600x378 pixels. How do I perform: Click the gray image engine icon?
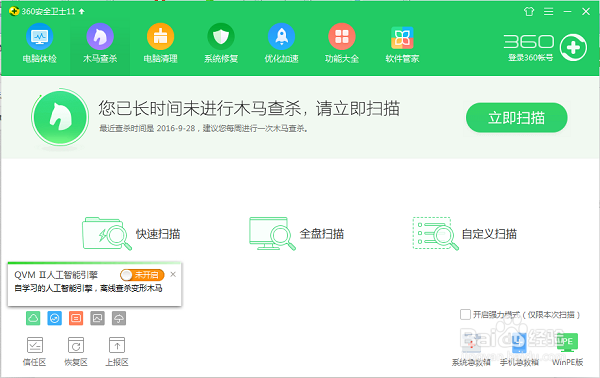(98, 318)
